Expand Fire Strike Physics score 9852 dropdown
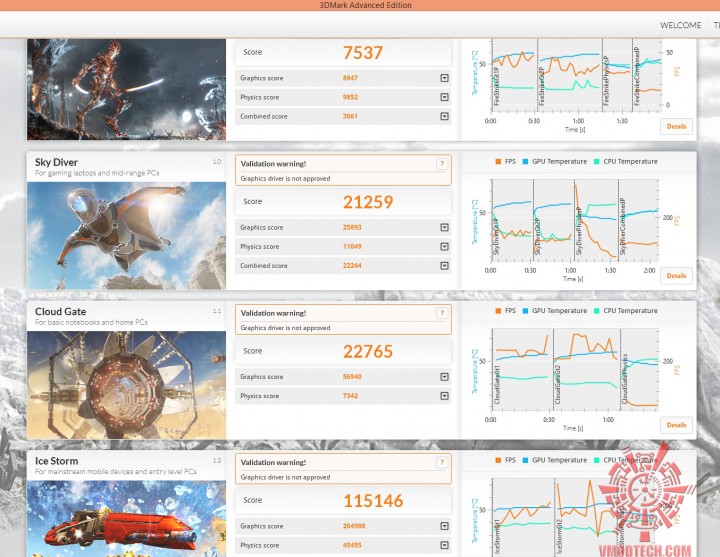This screenshot has width=720, height=557. point(444,97)
